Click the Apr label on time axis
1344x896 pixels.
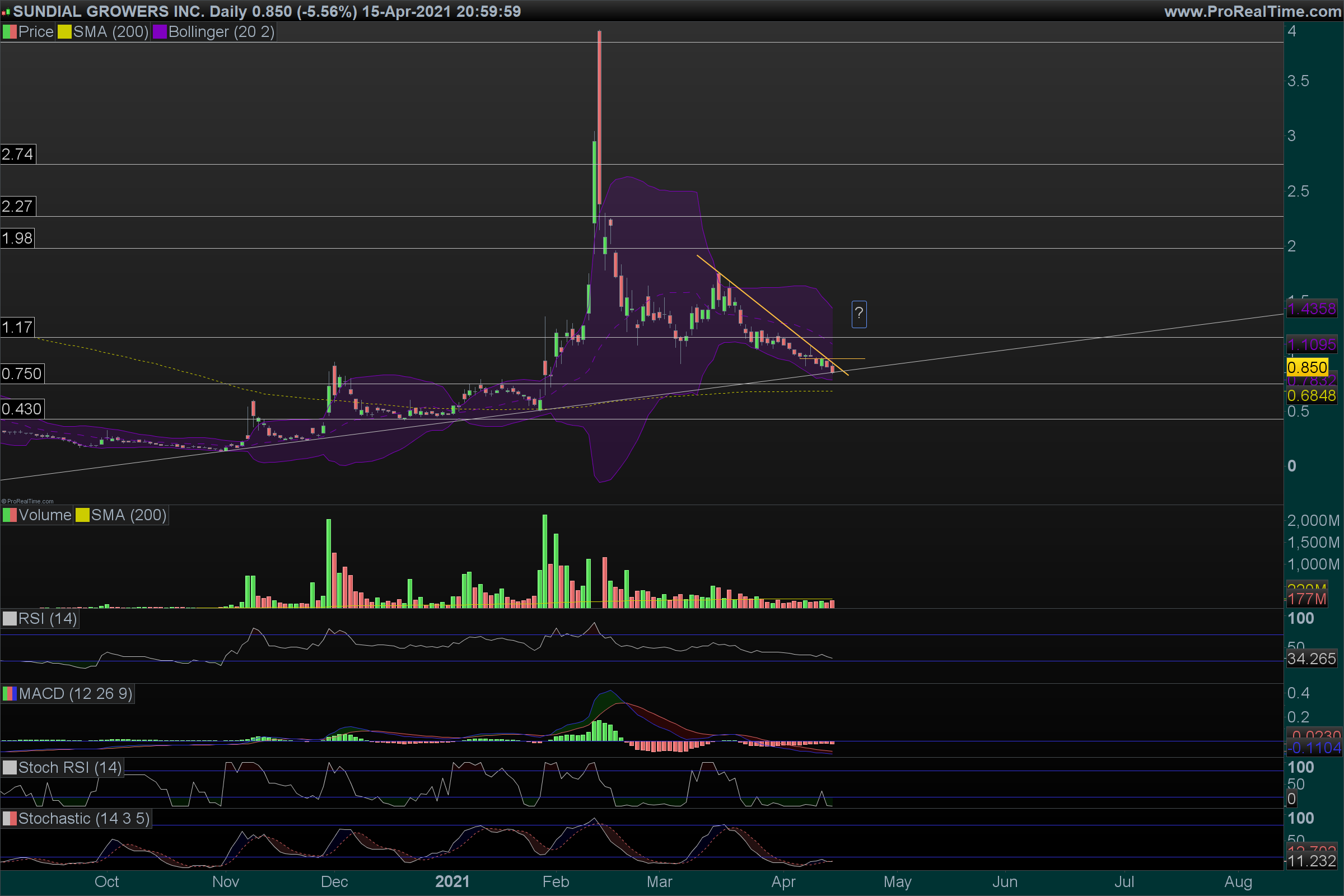783,881
